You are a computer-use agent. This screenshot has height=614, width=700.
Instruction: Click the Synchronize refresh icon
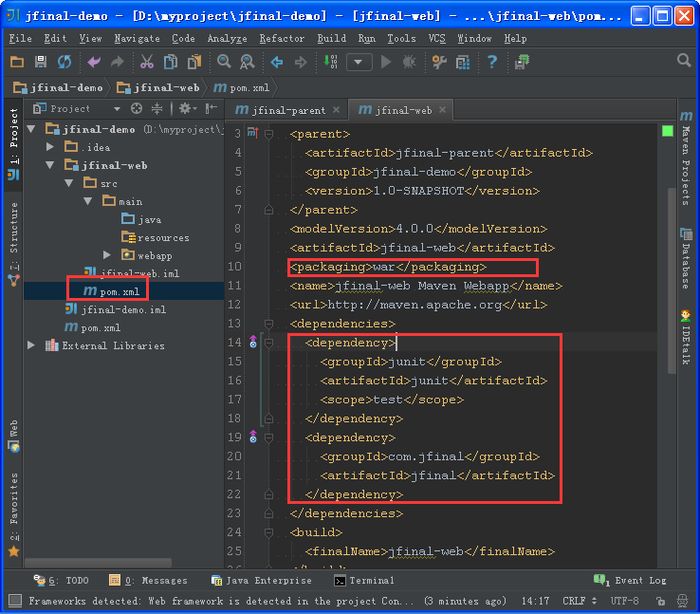[x=65, y=62]
